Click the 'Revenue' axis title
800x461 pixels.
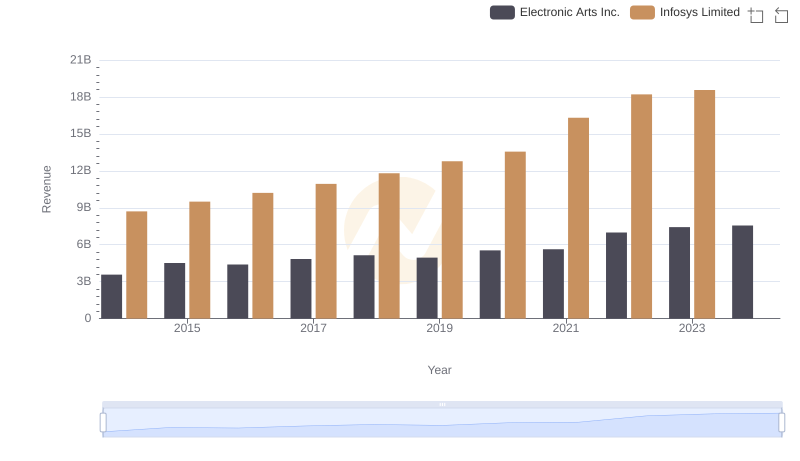(46, 189)
